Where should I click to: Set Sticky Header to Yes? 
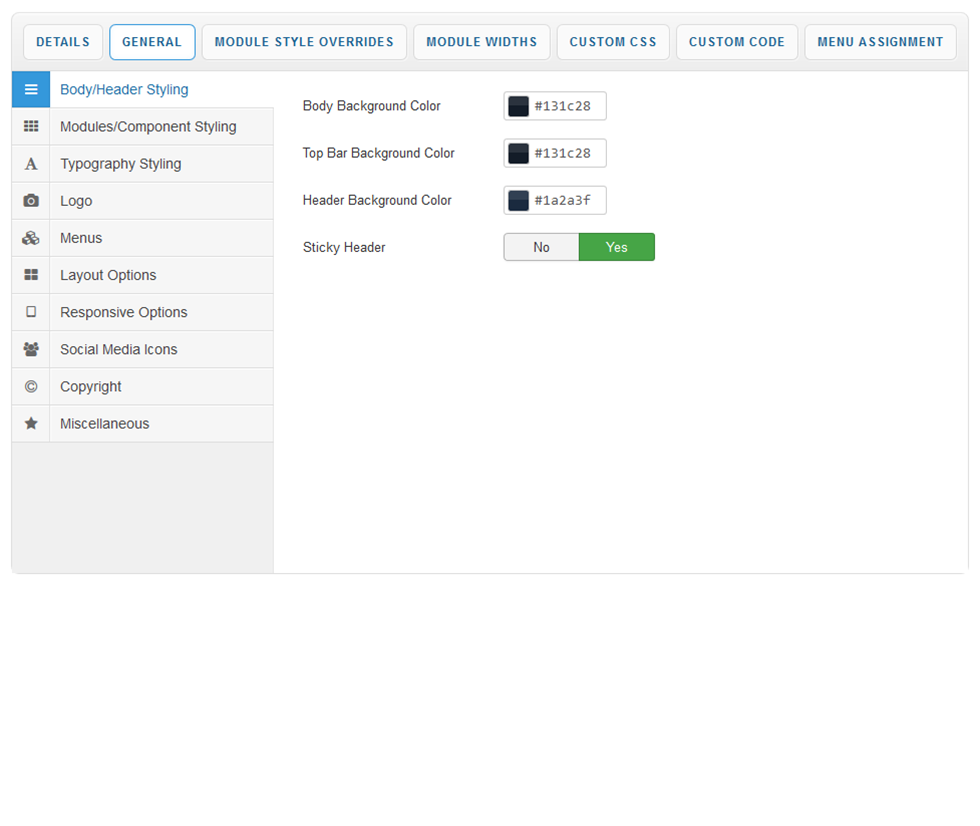616,247
